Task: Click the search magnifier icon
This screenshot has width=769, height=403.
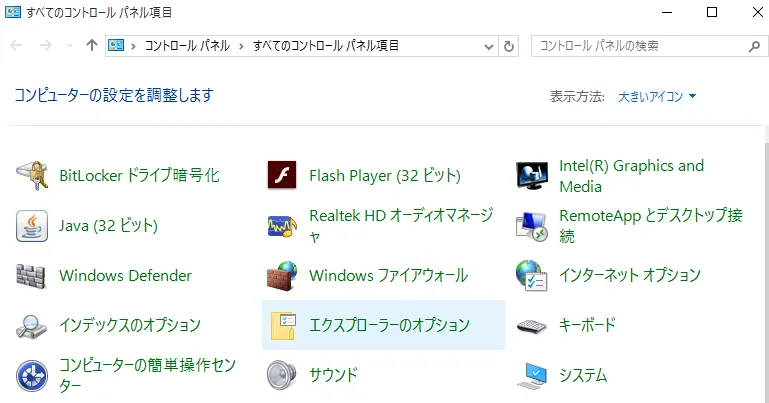Action: pyautogui.click(x=754, y=47)
